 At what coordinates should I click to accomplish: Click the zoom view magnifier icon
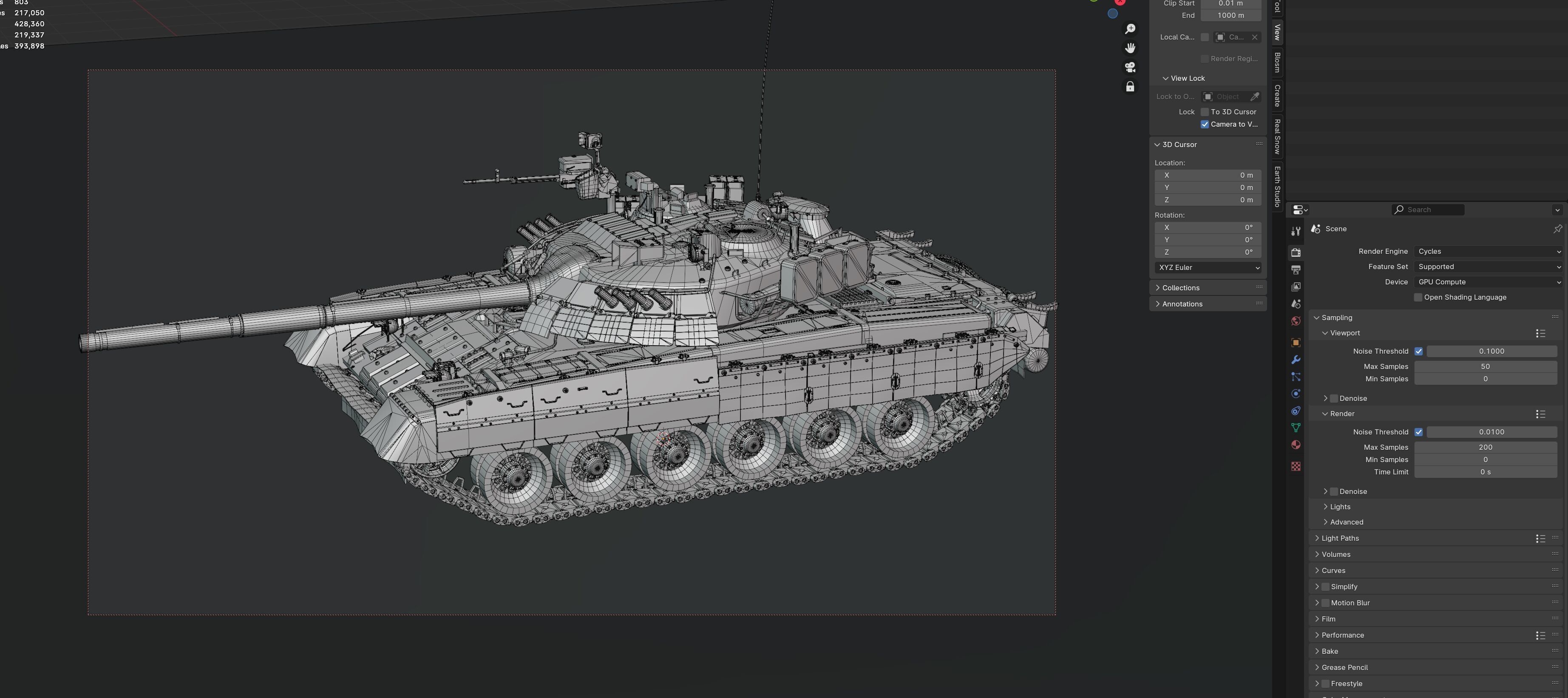coord(1130,29)
